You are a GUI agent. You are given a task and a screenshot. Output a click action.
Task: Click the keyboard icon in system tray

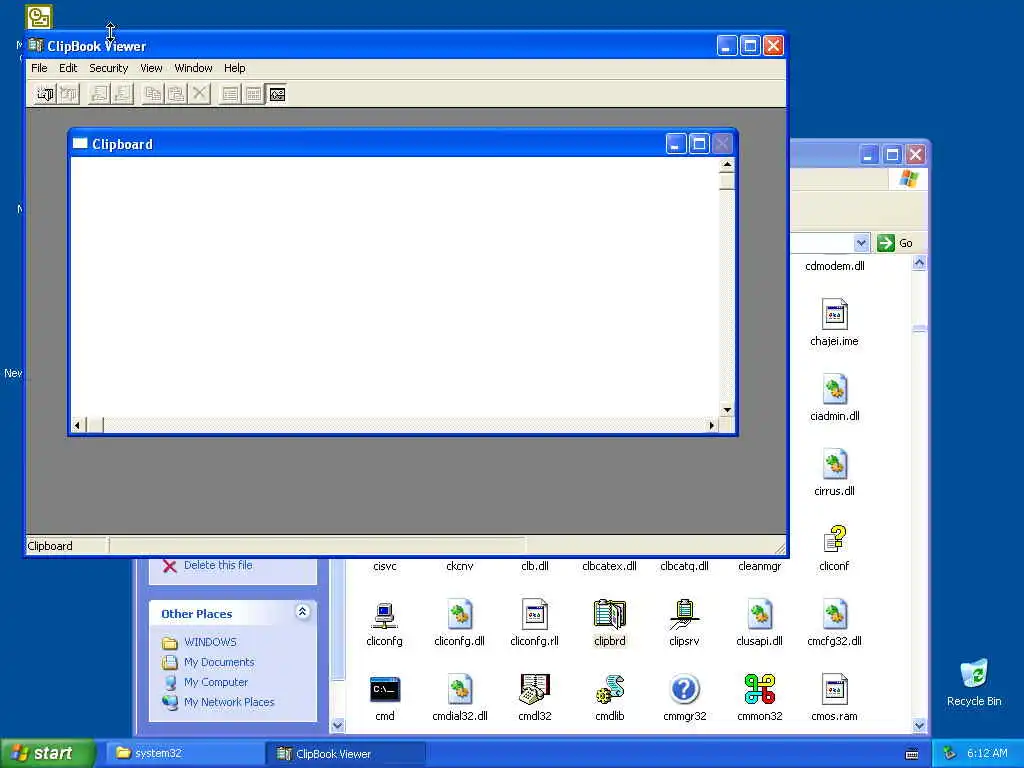(912, 754)
